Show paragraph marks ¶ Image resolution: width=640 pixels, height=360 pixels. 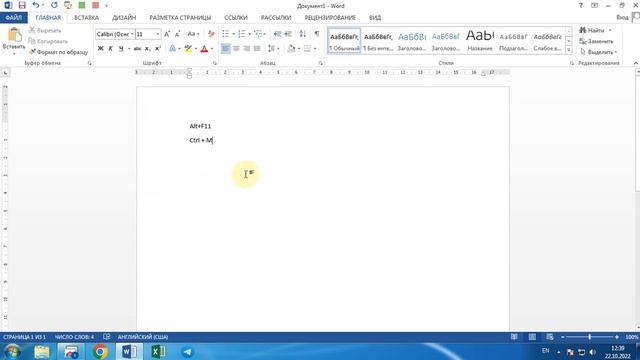coord(317,34)
